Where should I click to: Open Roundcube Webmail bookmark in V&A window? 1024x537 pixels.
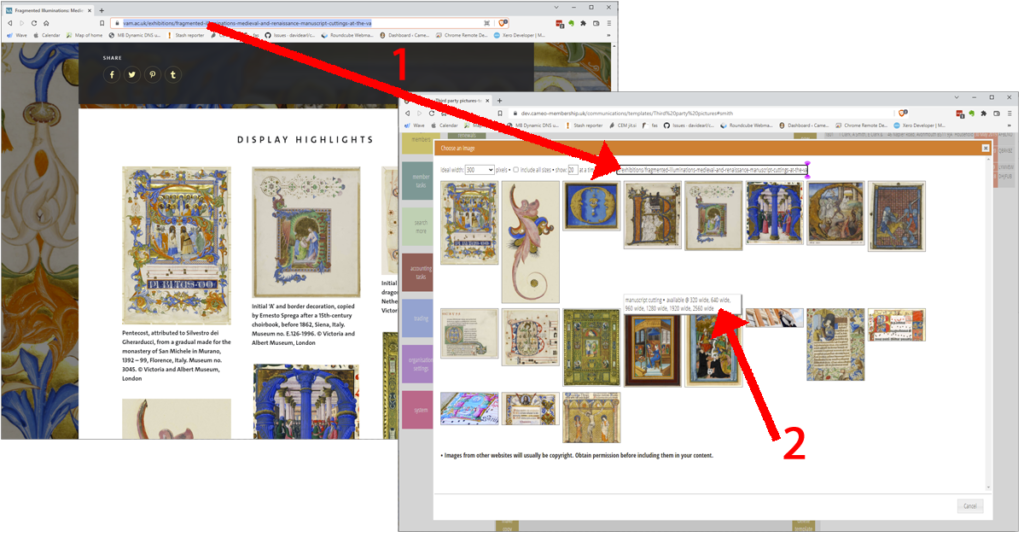pos(347,35)
